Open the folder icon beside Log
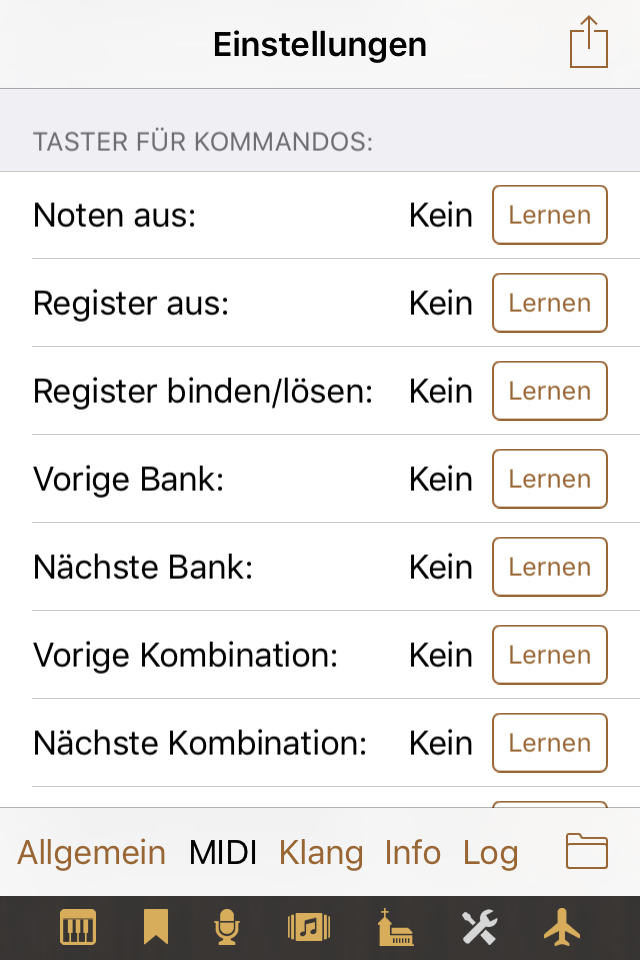640x960 pixels. pos(587,852)
